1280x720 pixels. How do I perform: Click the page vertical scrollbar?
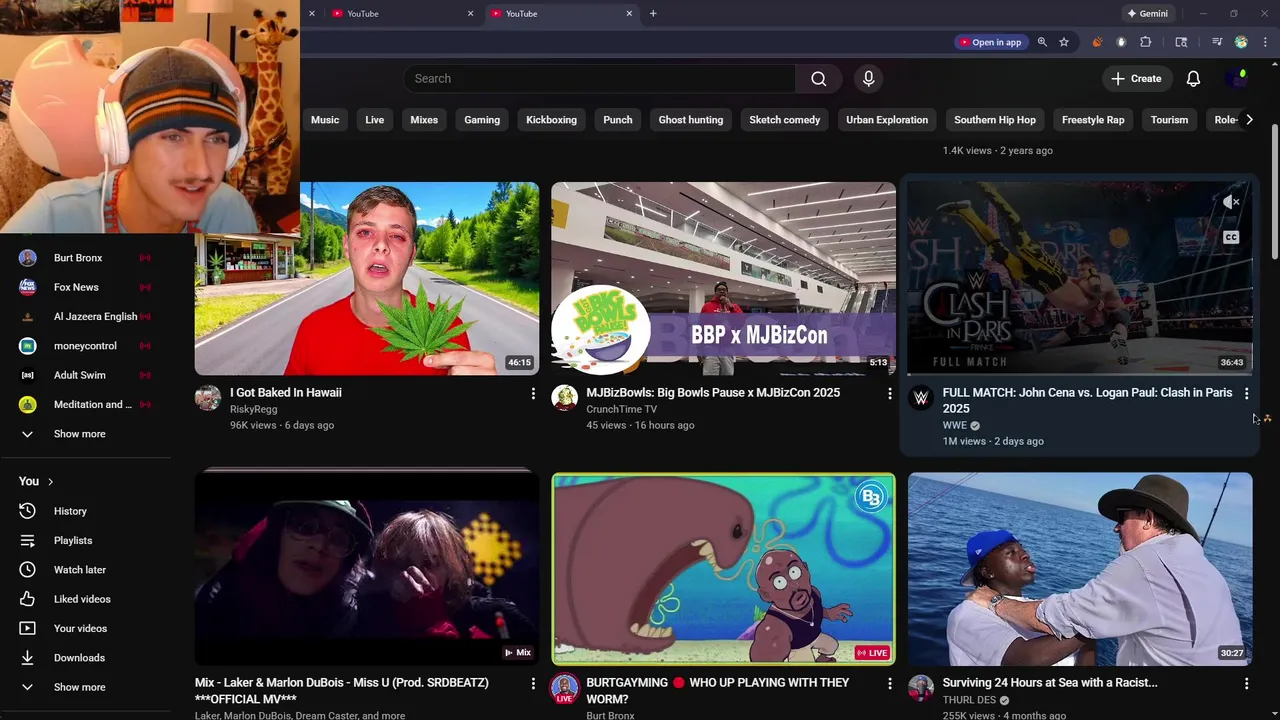pos(1274,190)
